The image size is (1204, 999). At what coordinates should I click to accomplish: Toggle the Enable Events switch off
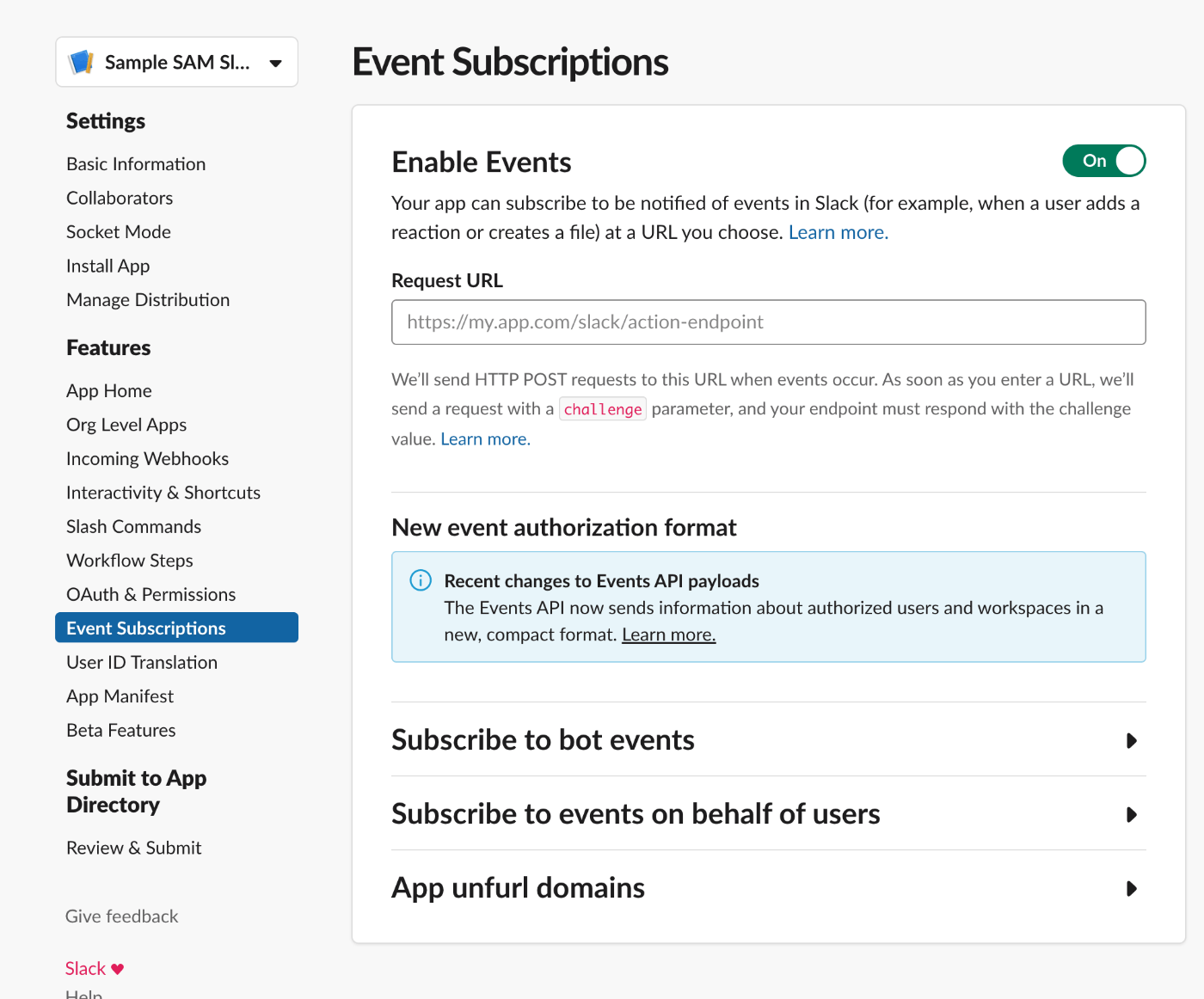coord(1104,161)
